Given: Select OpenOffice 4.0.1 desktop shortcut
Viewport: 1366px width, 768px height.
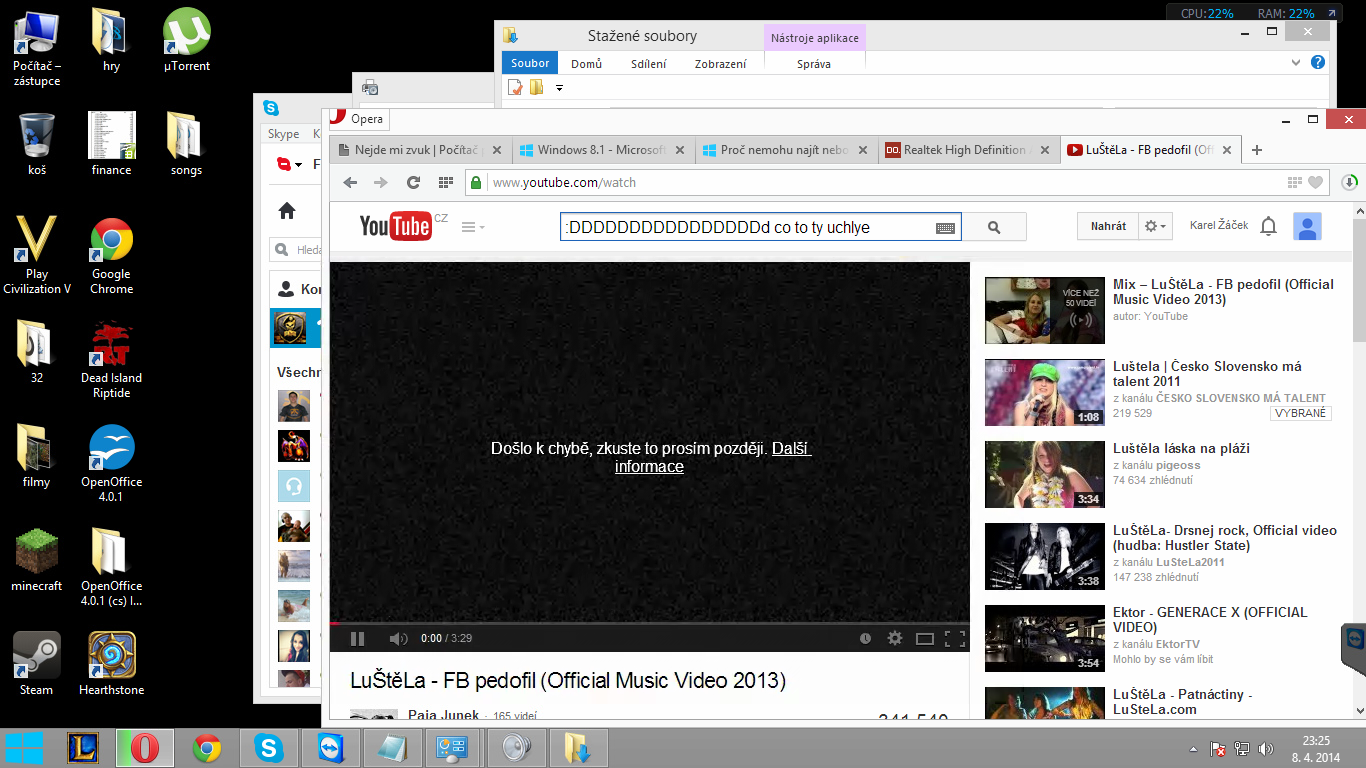Looking at the screenshot, I should pos(111,464).
